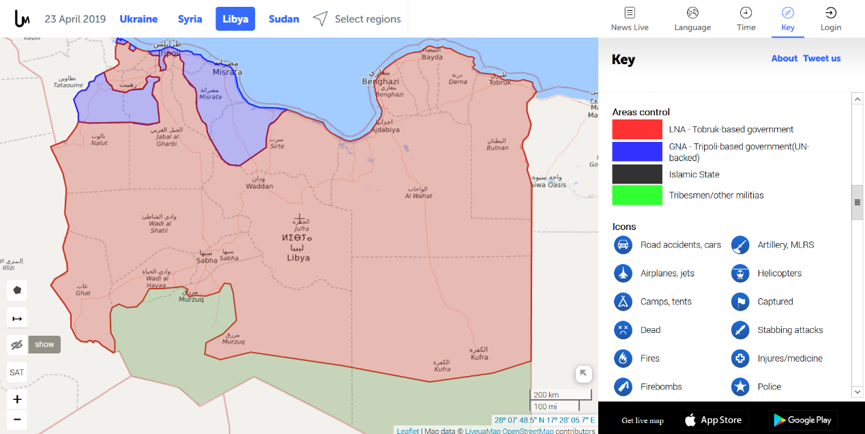The height and width of the screenshot is (434, 865).
Task: Click the show button on the map
Action: pos(45,345)
